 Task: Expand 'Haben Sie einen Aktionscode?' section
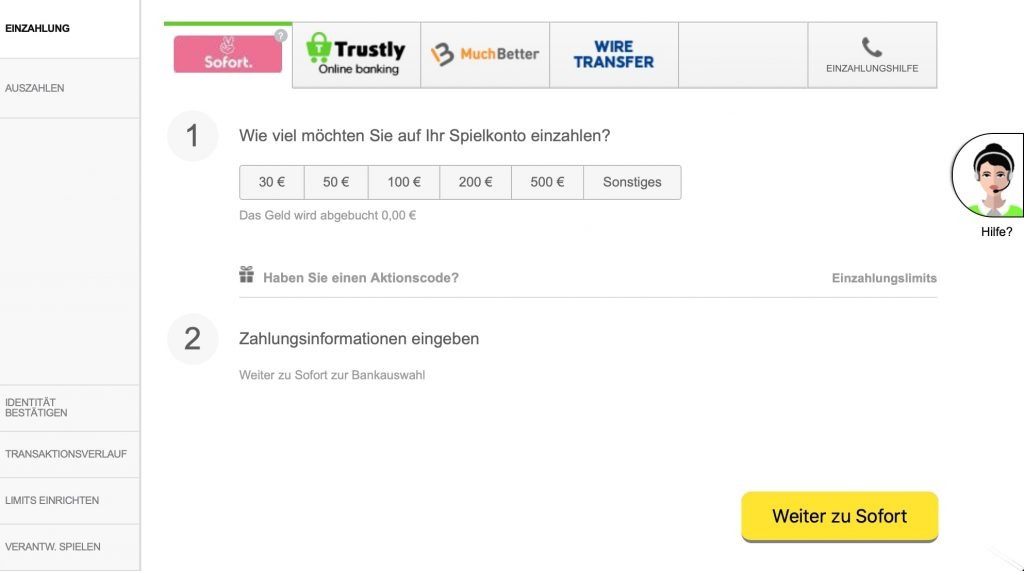360,278
